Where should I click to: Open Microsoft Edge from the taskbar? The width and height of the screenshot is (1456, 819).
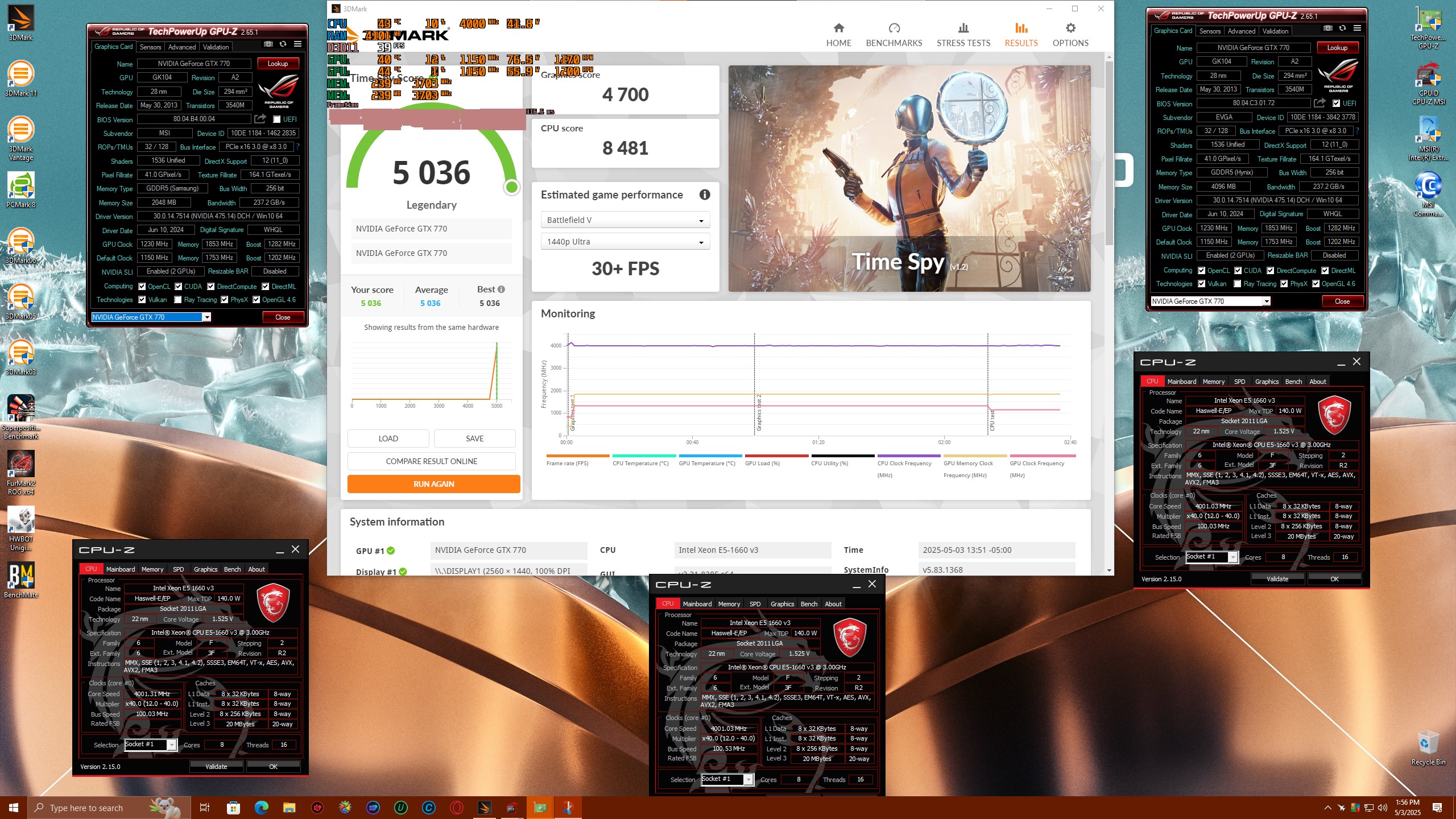point(261,808)
